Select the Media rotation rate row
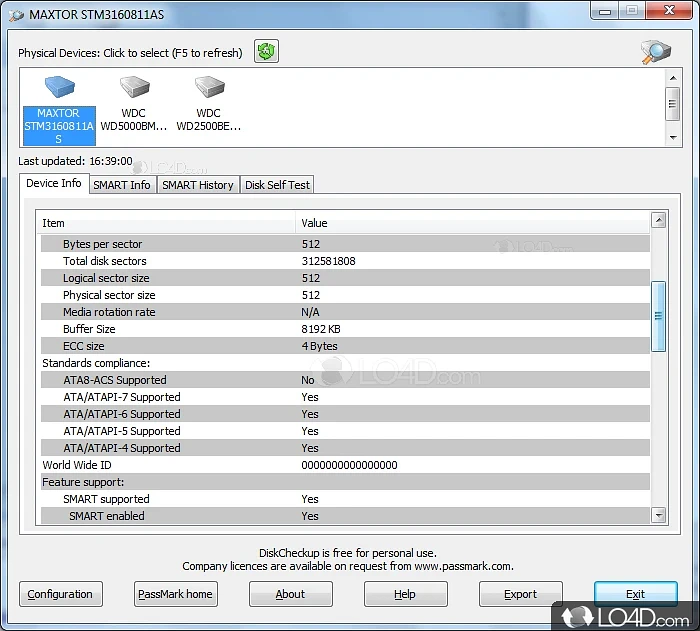The image size is (700, 631). coord(345,312)
